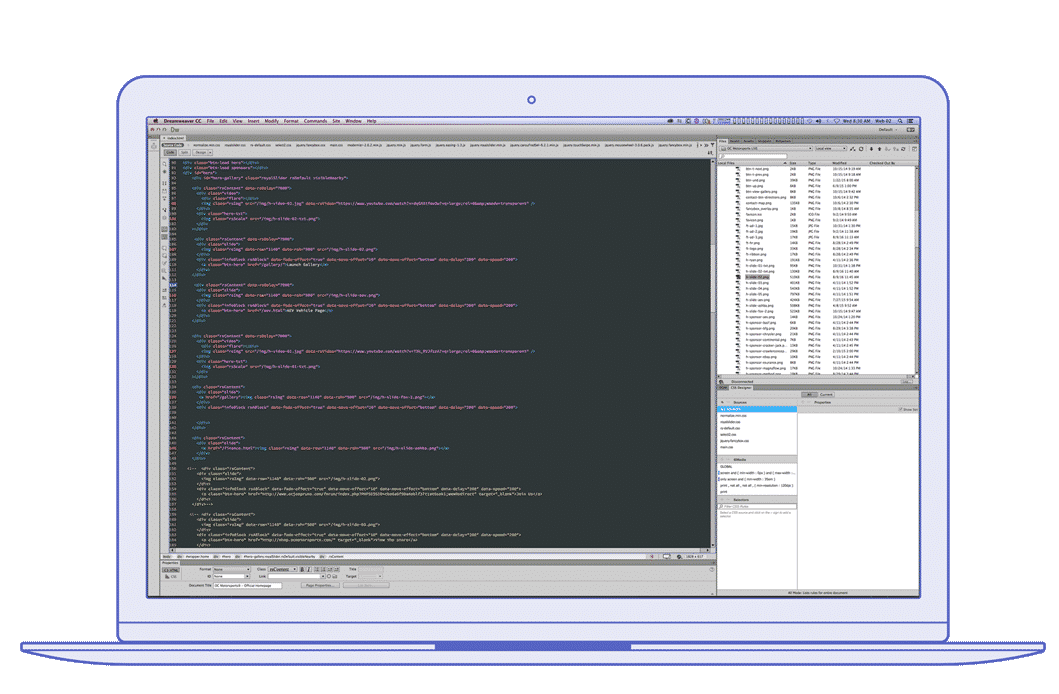
Task: Click the Point to File icon beside Link
Action: click(329, 577)
